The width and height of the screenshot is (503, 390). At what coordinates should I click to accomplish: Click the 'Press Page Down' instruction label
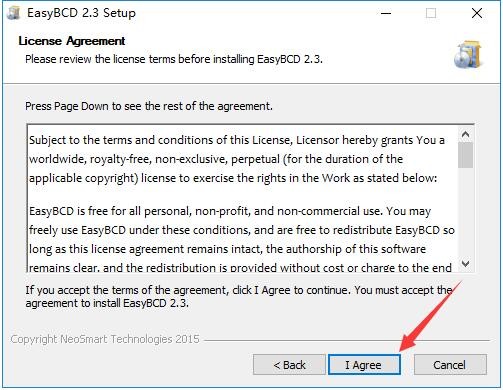149,106
